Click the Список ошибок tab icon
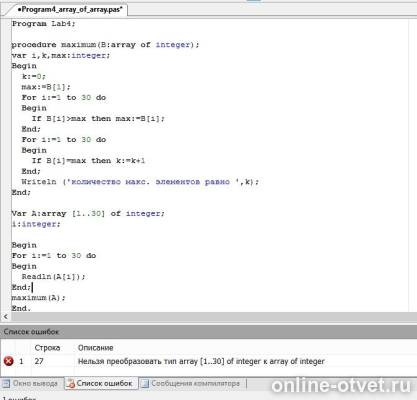Viewport: 417px width, 400px height. 70,384
